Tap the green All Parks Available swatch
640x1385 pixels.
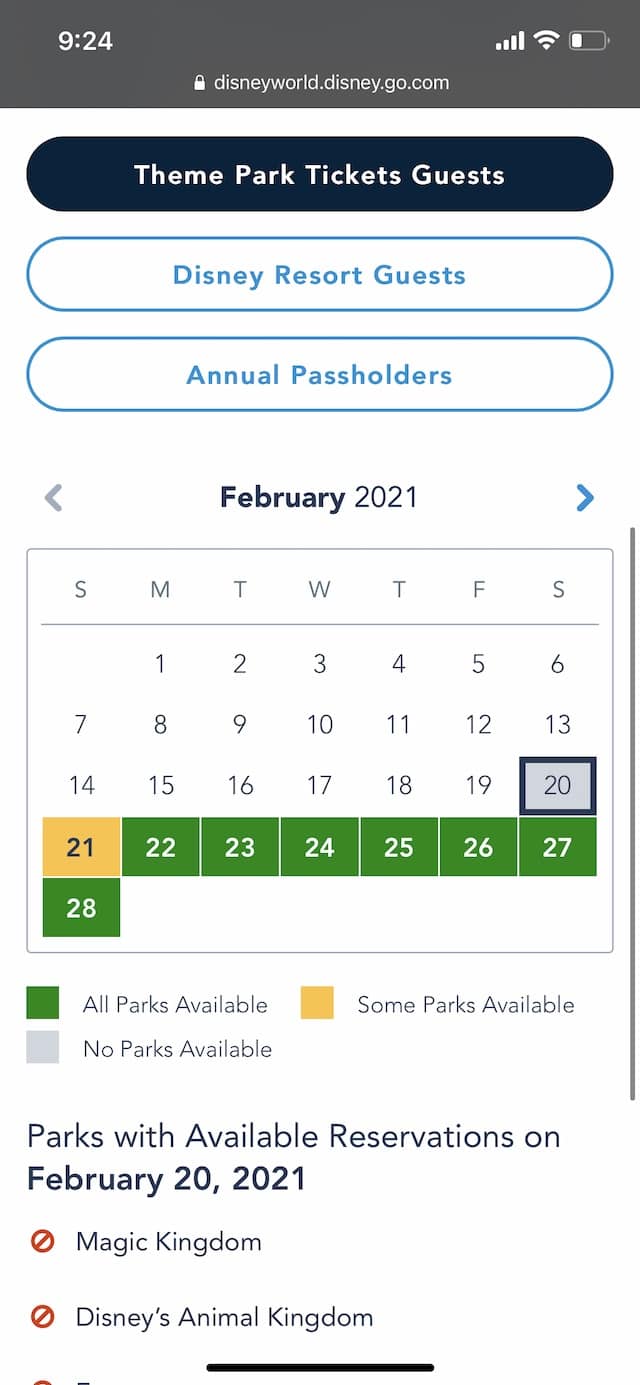pyautogui.click(x=43, y=1003)
